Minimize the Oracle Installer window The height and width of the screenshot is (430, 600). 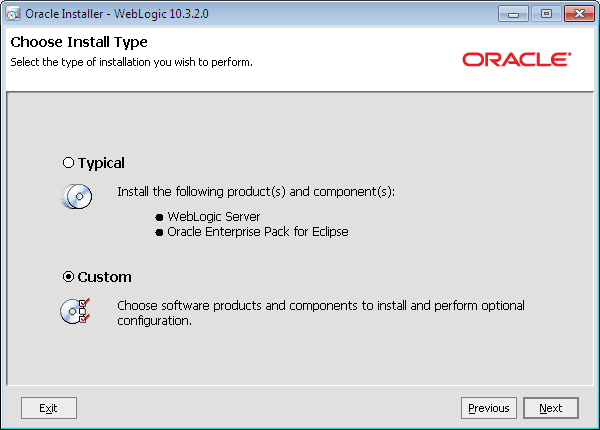513,14
